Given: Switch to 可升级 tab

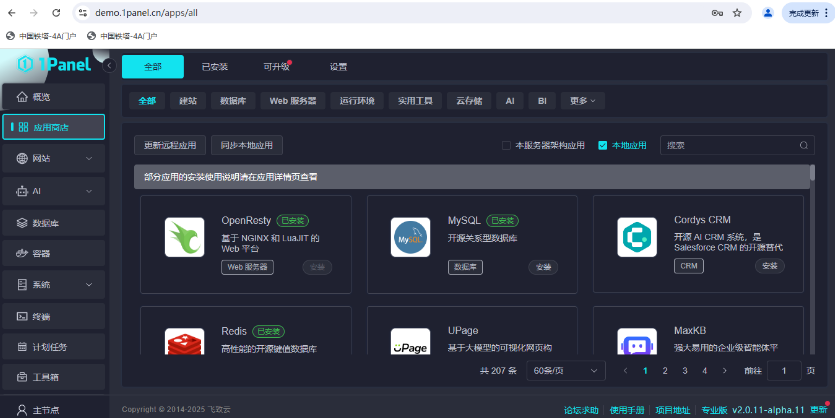Looking at the screenshot, I should [x=276, y=67].
